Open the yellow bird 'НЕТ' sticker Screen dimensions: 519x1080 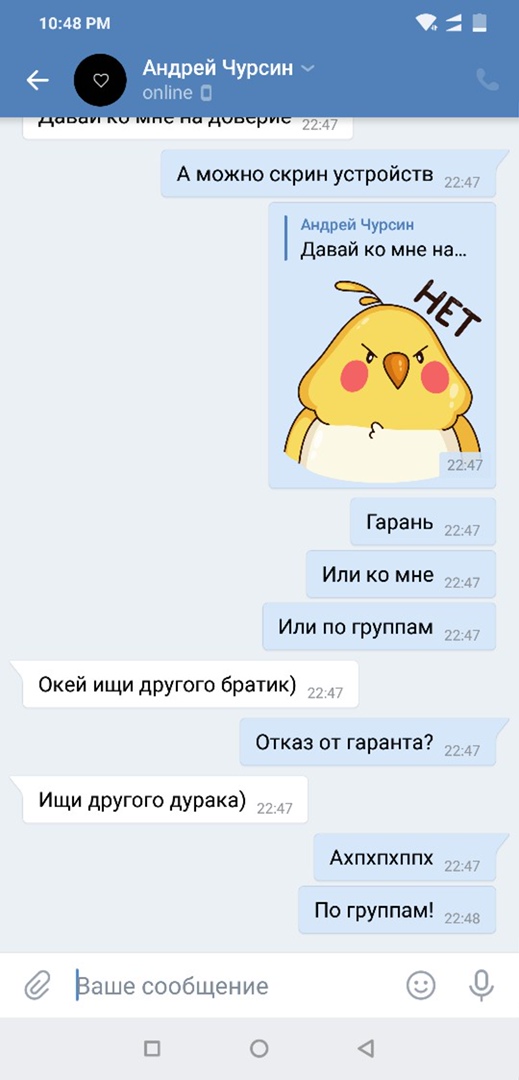point(383,379)
